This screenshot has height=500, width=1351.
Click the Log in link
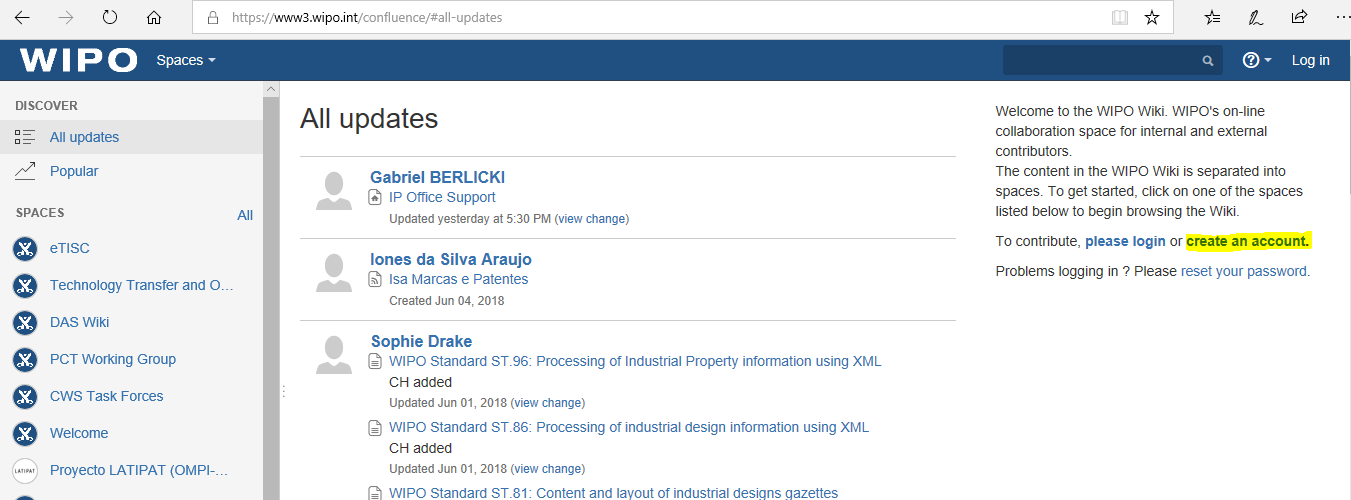coord(1310,60)
